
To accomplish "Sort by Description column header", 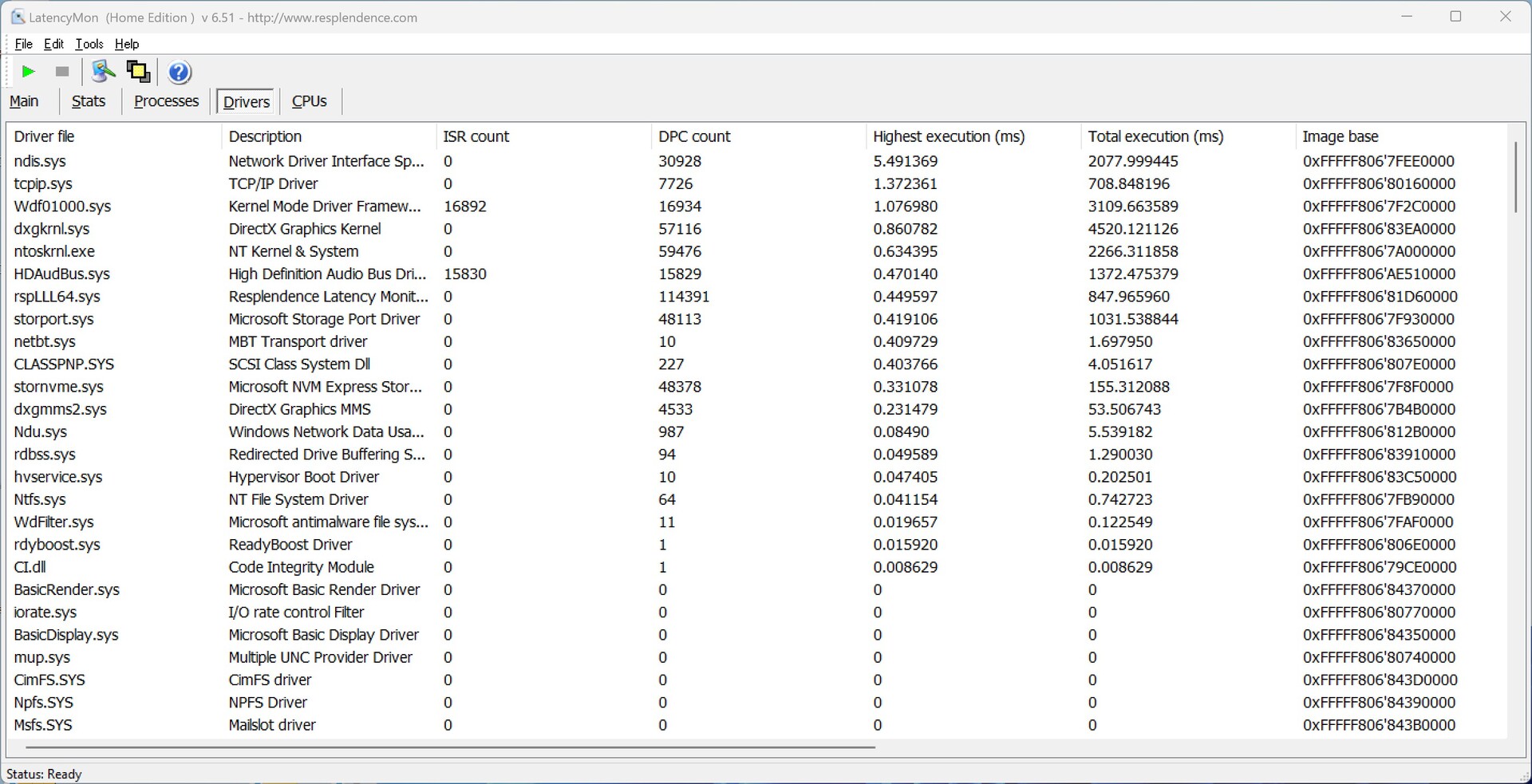I will point(329,136).
